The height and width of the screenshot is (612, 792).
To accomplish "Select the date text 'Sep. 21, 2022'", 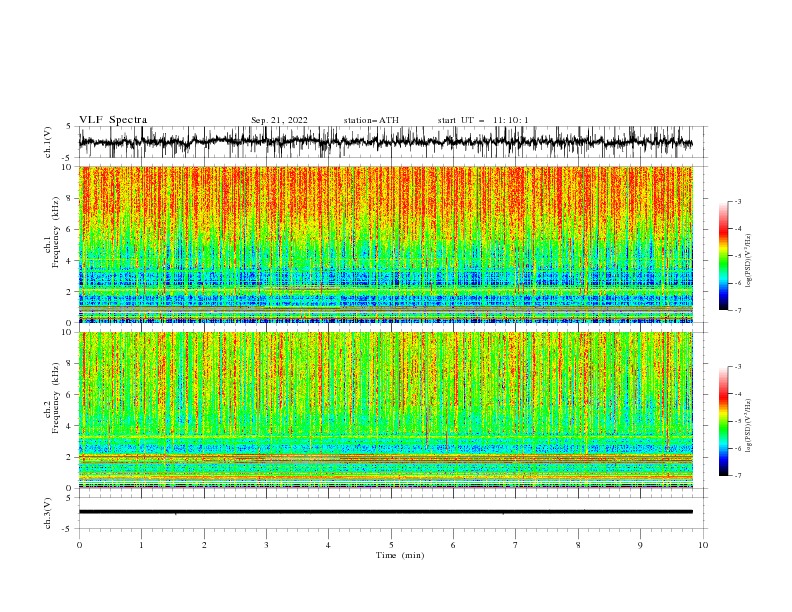I will coord(279,120).
